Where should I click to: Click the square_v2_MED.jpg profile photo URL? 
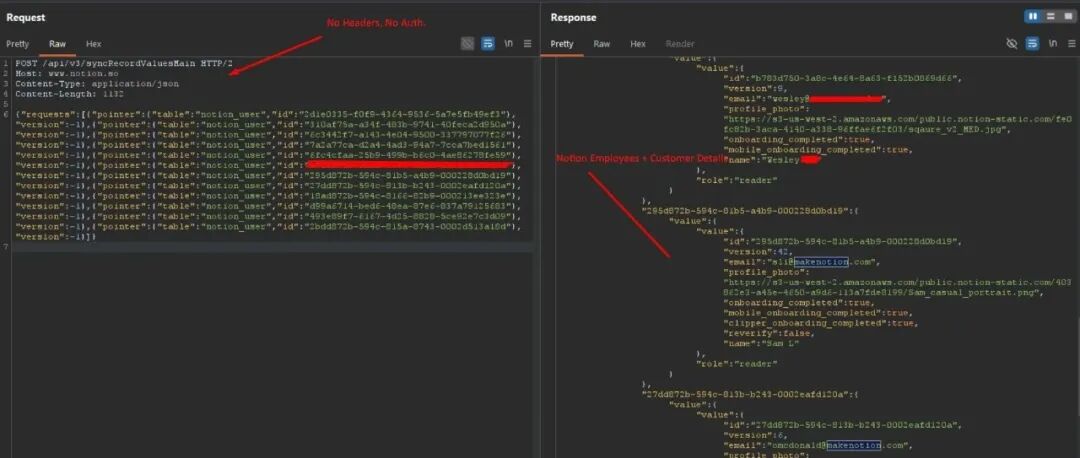pyautogui.click(x=896, y=124)
